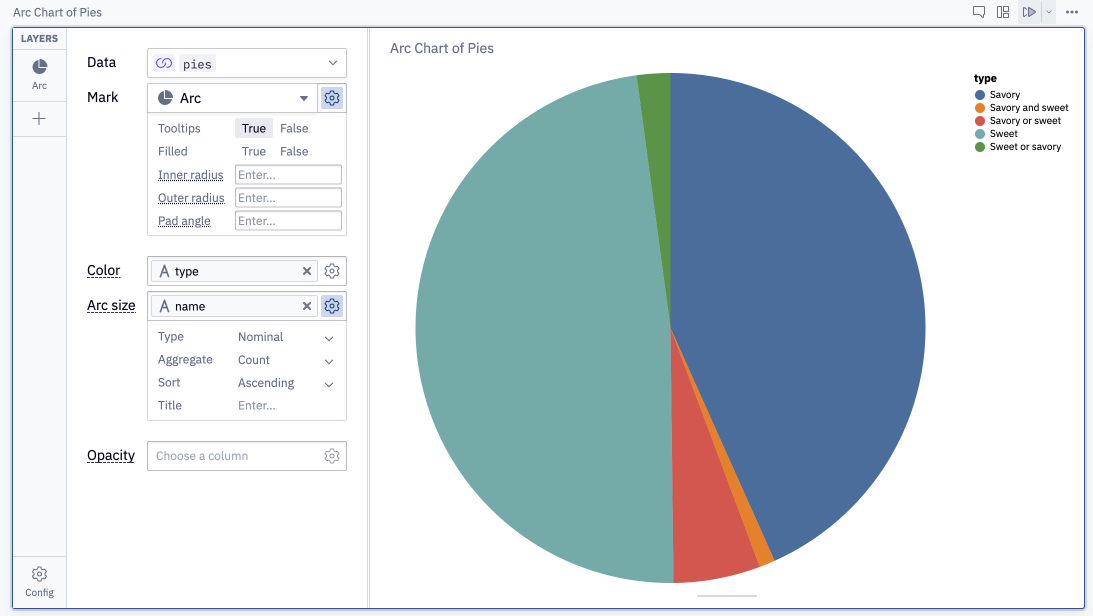The width and height of the screenshot is (1093, 616).
Task: Set Tooltips to False
Action: tap(294, 128)
